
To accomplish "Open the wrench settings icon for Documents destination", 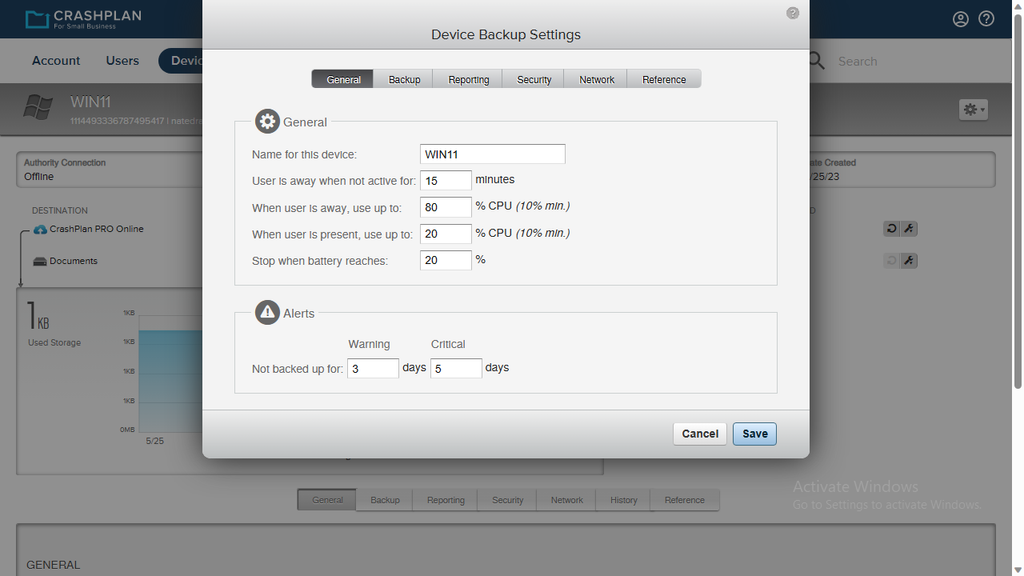I will 908,260.
